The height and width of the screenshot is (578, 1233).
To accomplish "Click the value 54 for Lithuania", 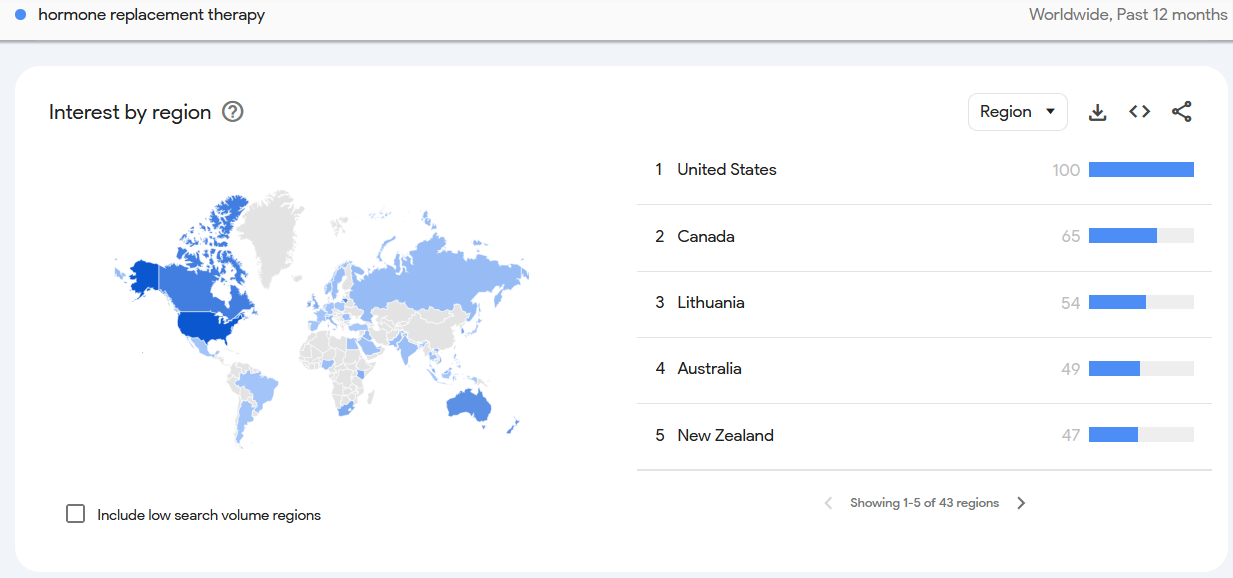I will click(x=1071, y=303).
